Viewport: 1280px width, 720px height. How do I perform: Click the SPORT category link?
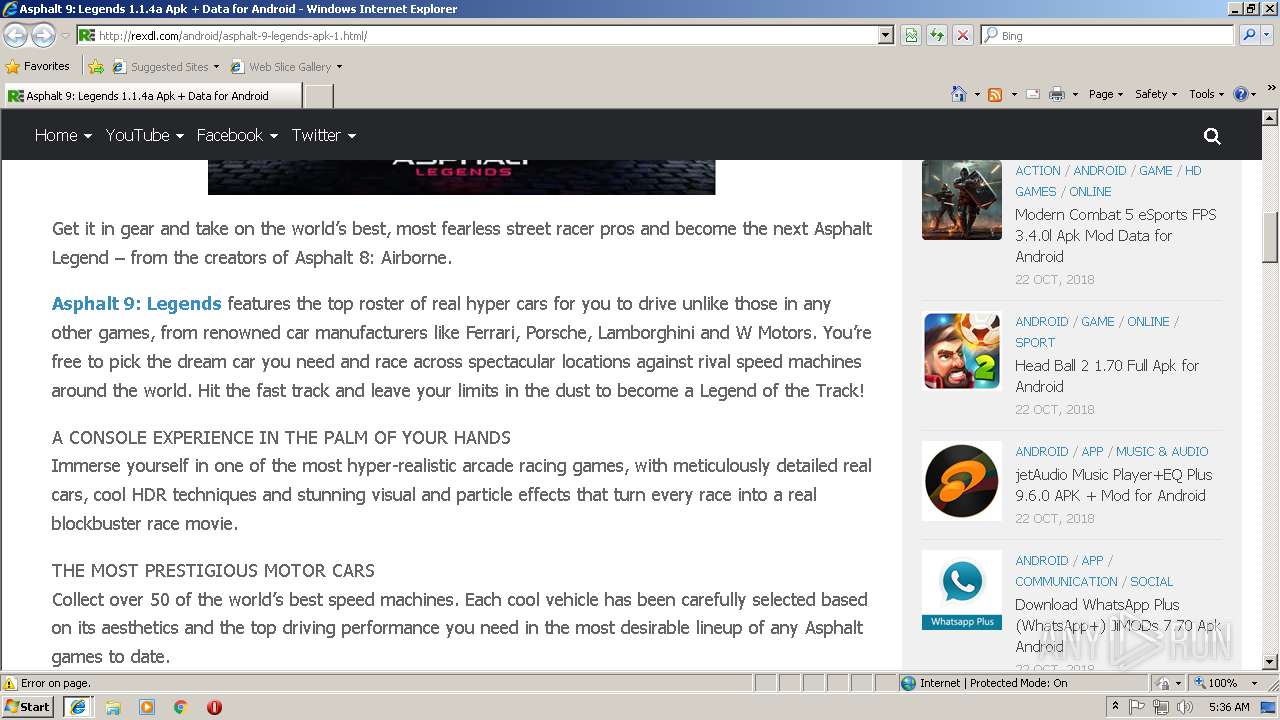[x=1035, y=342]
